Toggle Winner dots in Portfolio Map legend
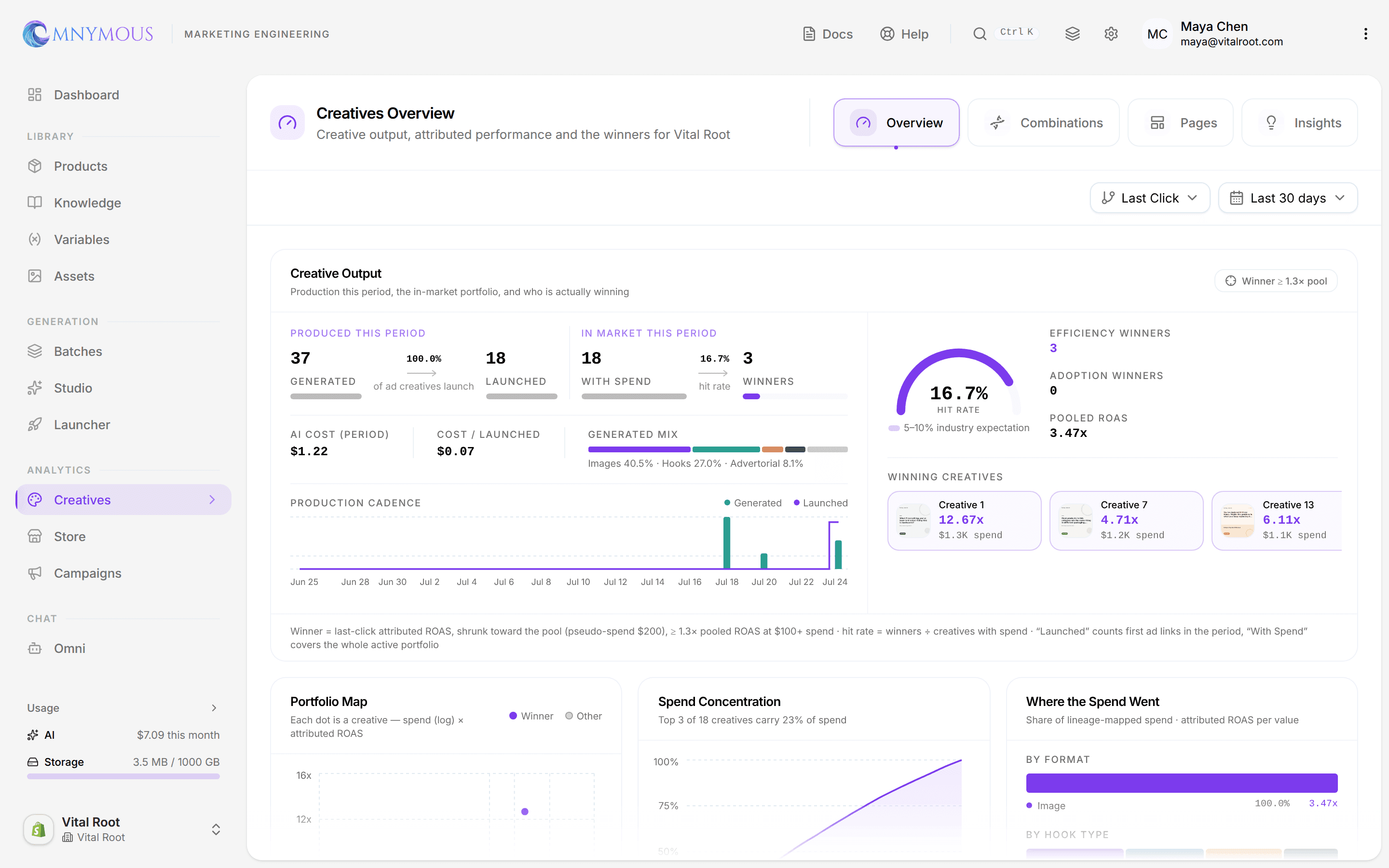Viewport: 1389px width, 868px height. [x=531, y=716]
